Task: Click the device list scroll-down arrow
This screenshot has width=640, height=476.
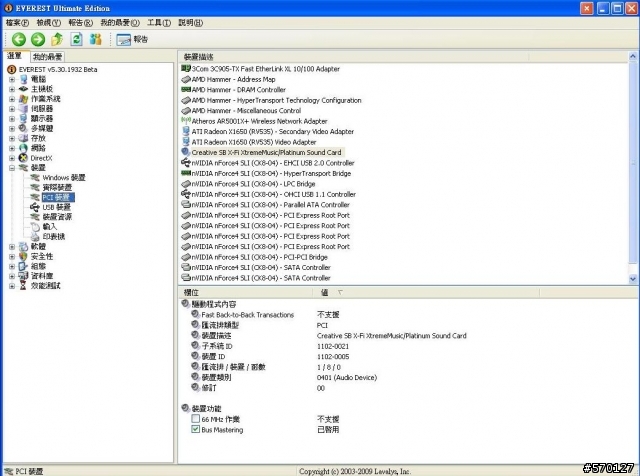Action: pos(633,279)
